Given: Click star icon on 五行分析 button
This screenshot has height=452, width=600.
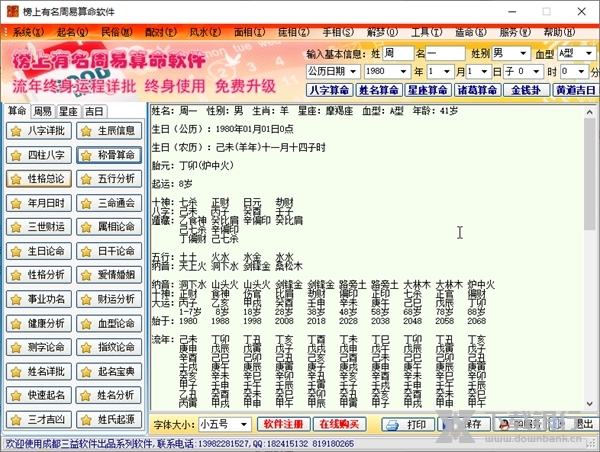Looking at the screenshot, I should tap(86, 179).
